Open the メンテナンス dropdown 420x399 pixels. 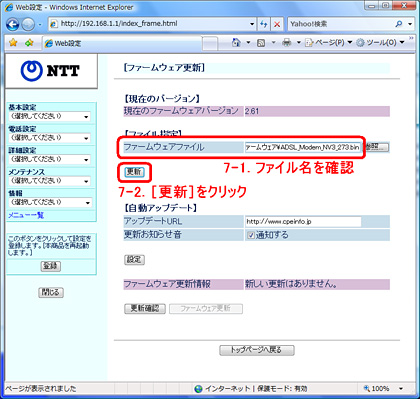pos(50,181)
